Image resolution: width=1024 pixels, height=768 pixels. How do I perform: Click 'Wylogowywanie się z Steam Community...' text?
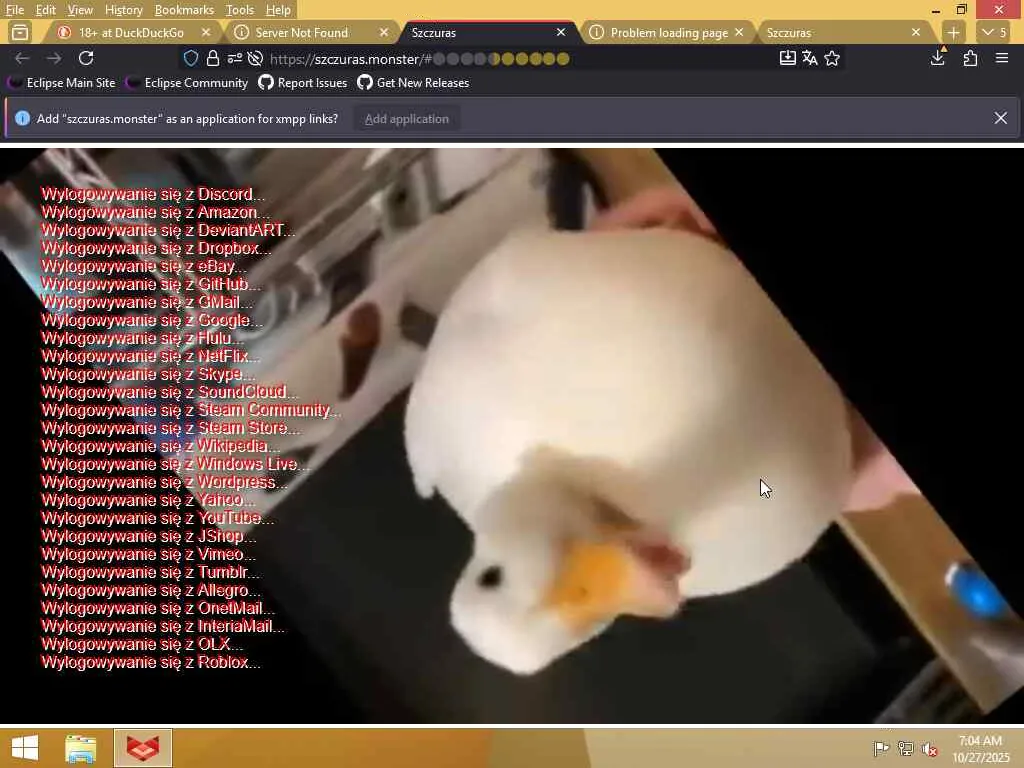(191, 410)
